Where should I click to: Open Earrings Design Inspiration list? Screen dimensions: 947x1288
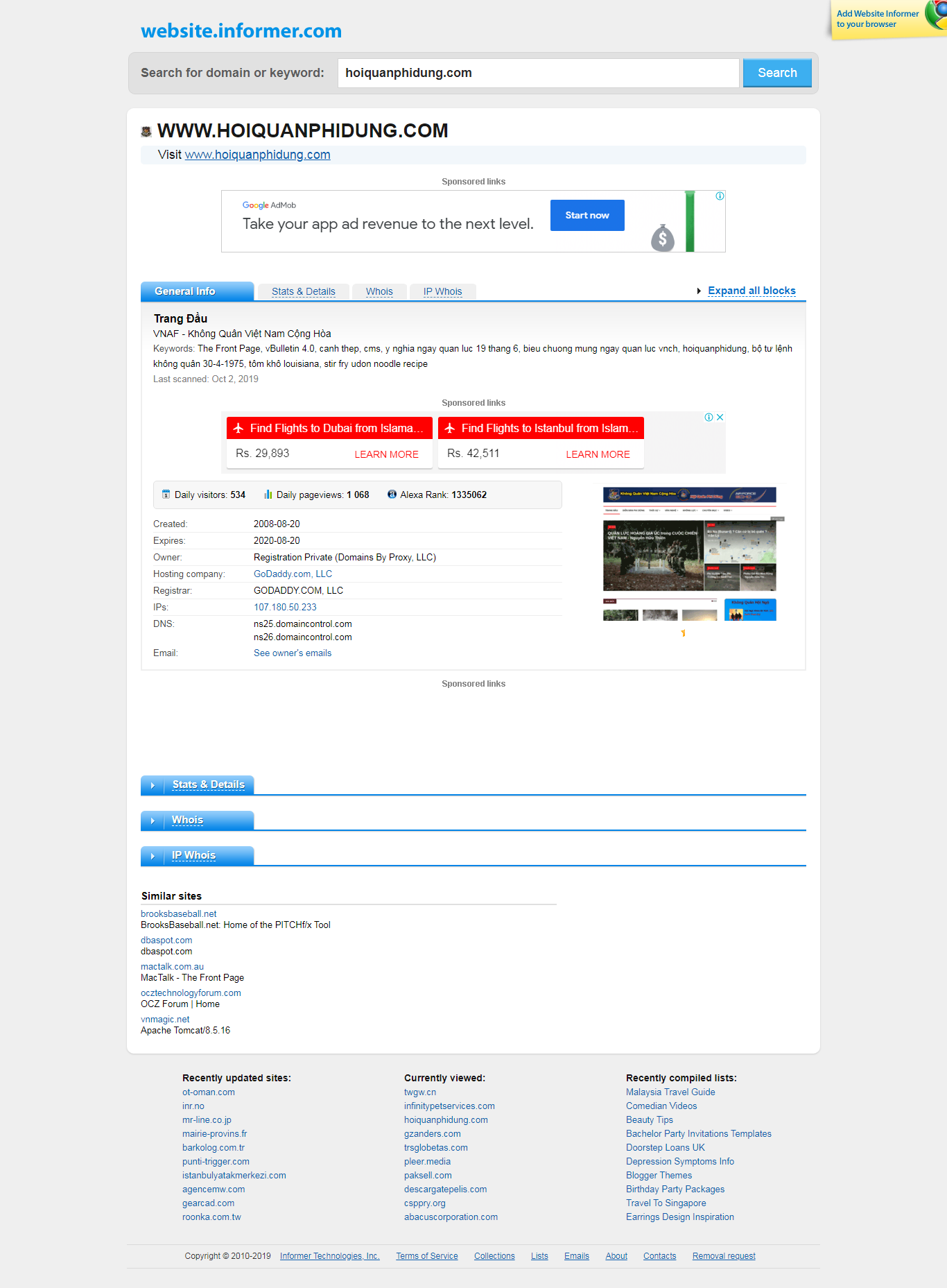pos(680,1217)
